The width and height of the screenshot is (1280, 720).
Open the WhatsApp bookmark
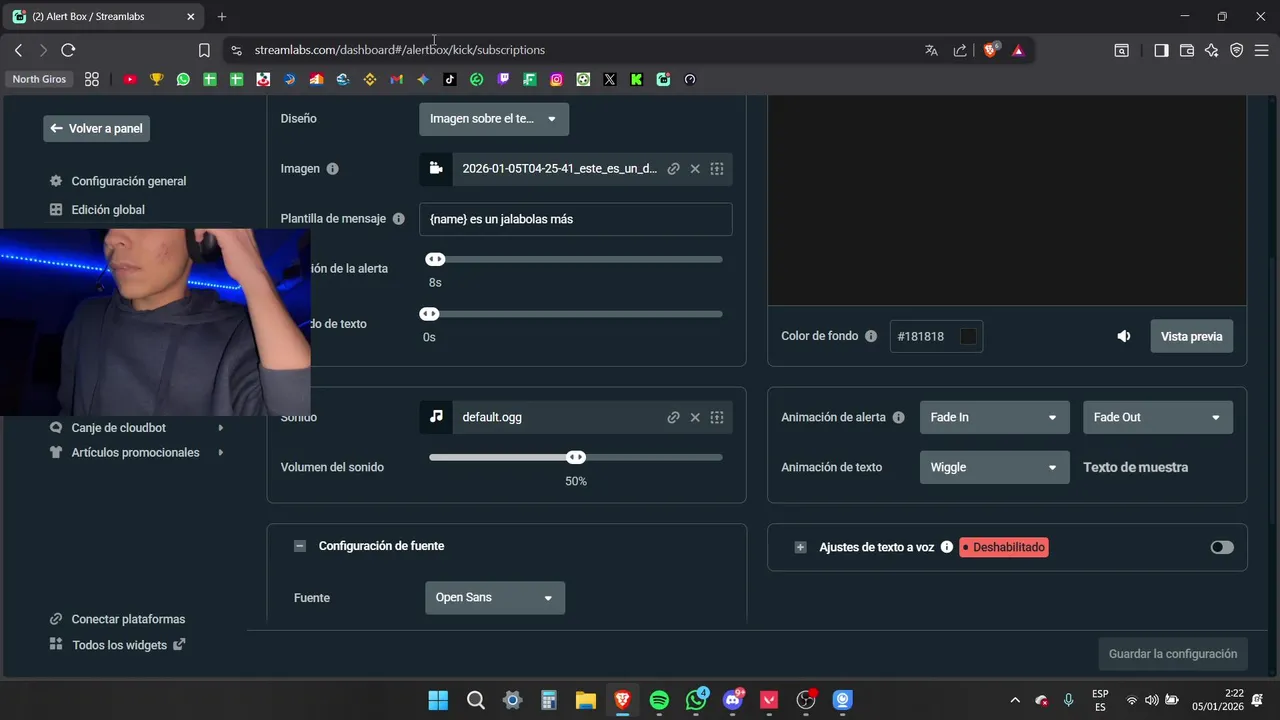[x=183, y=79]
